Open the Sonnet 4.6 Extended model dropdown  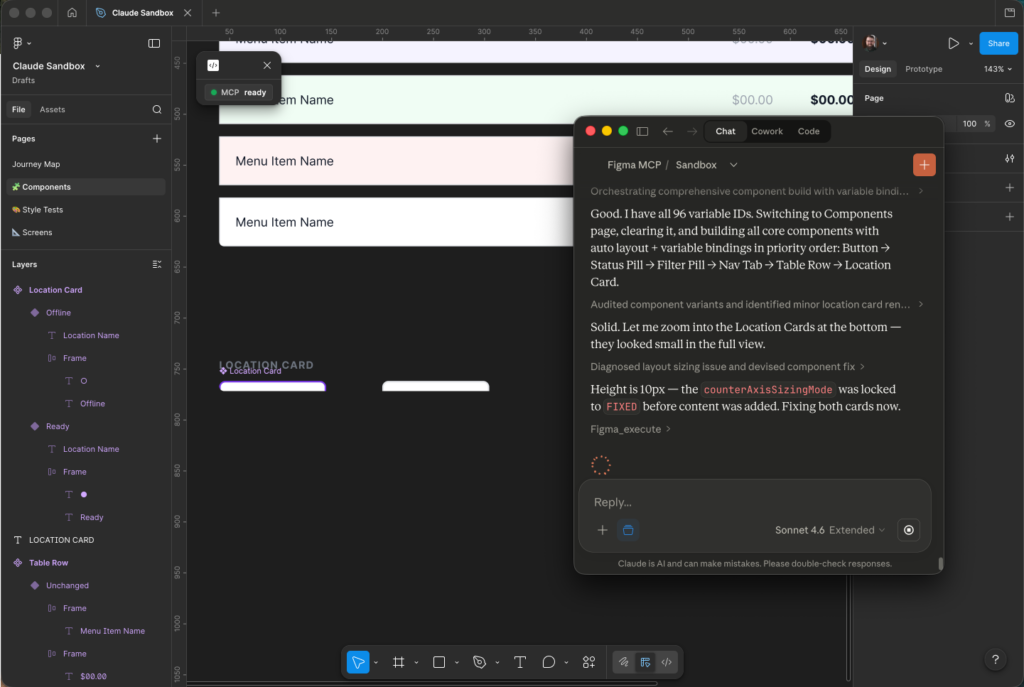click(x=831, y=530)
